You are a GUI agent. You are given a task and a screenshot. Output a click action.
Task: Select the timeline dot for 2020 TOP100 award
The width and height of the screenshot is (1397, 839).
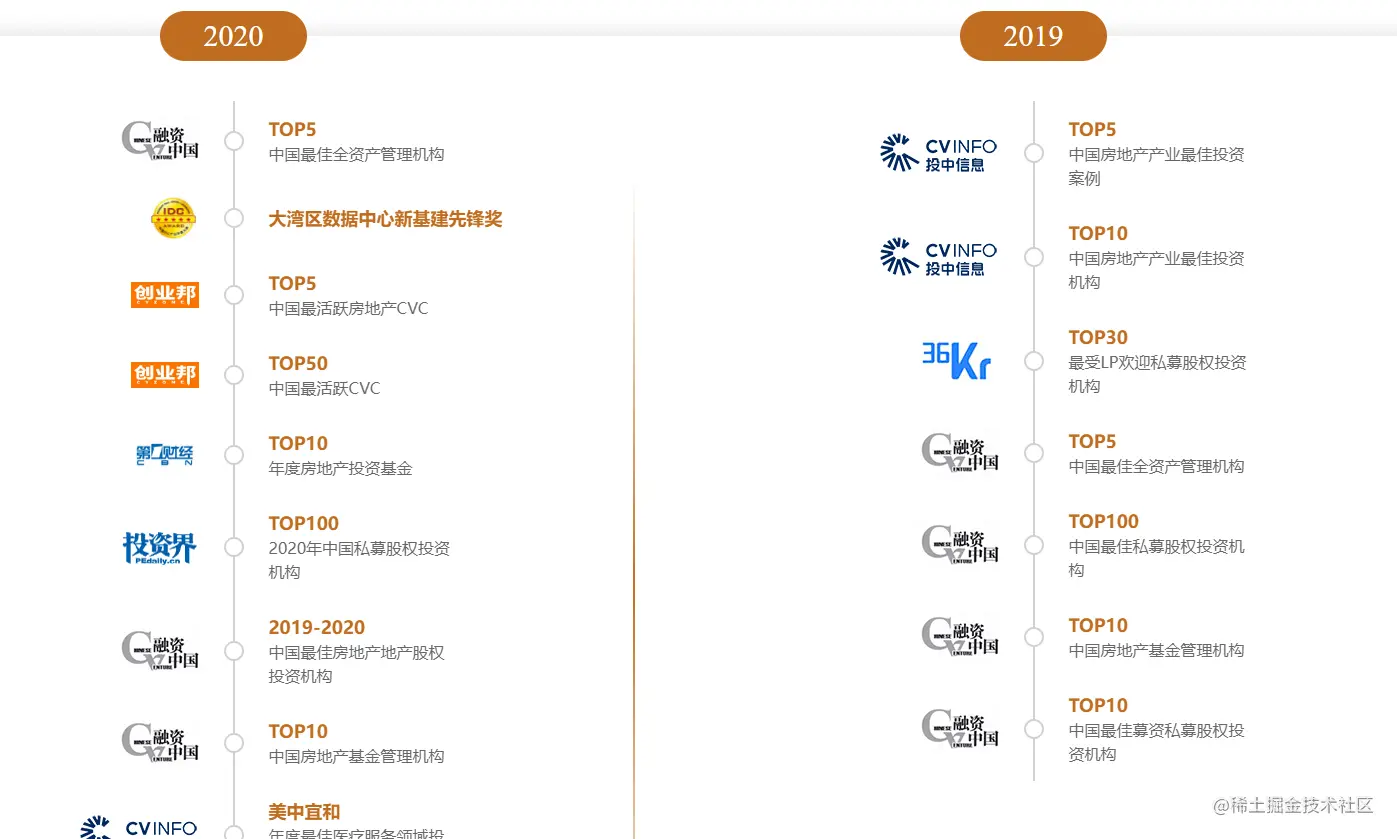tap(234, 547)
